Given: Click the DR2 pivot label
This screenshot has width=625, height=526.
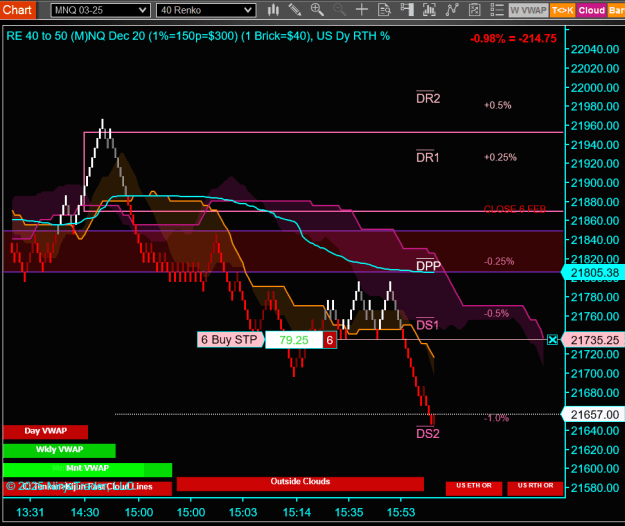Looking at the screenshot, I should point(428,98).
